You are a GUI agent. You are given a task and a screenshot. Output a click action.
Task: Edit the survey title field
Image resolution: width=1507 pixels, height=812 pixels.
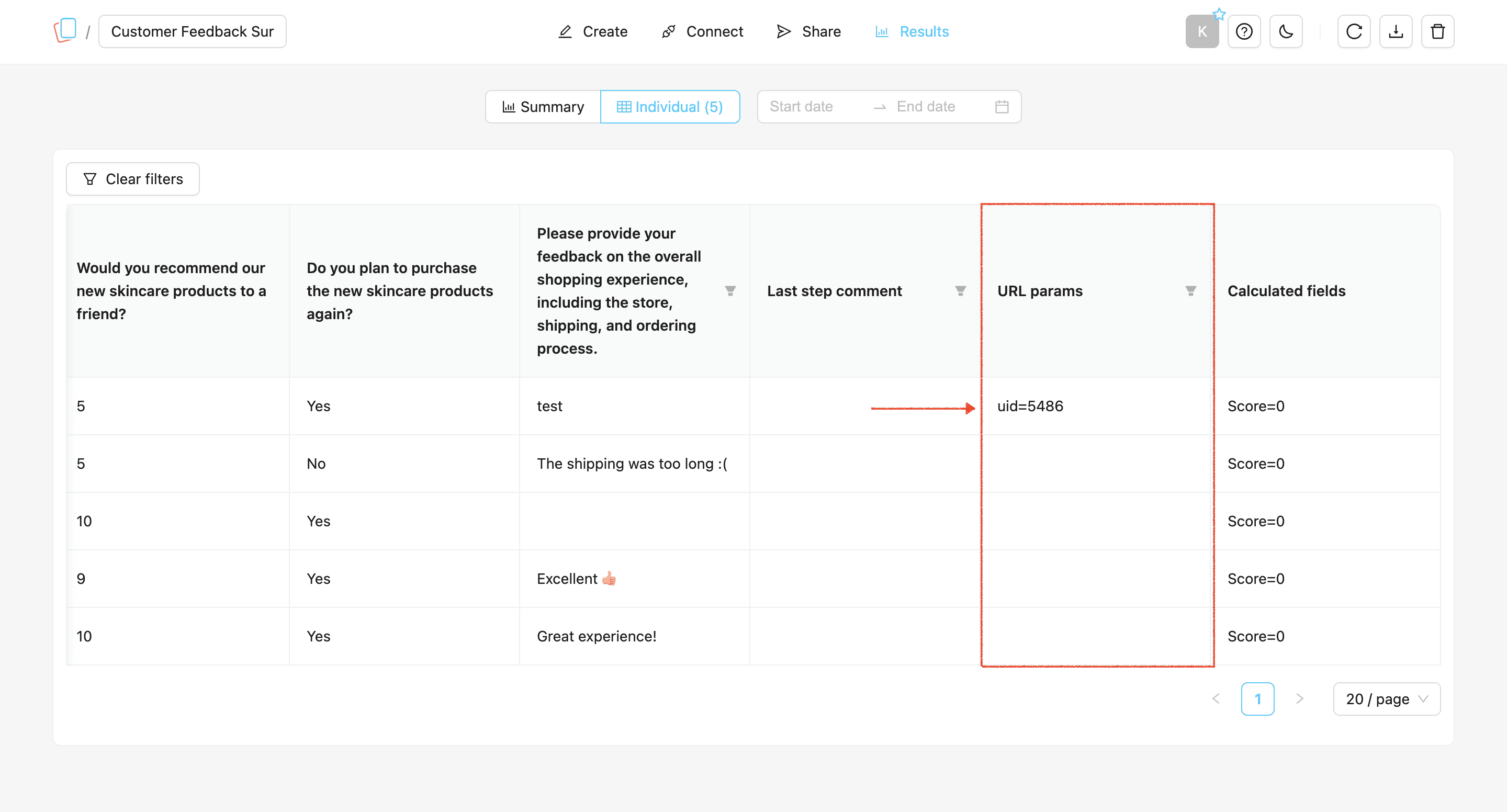(x=193, y=31)
